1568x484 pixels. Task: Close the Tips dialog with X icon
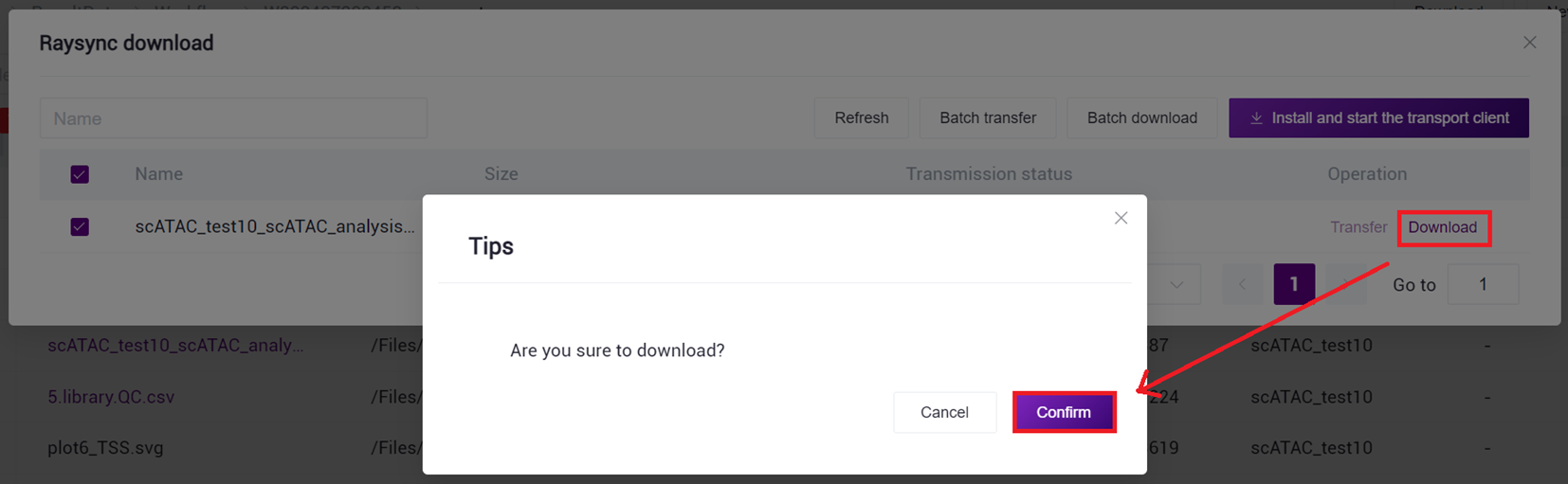click(x=1121, y=218)
